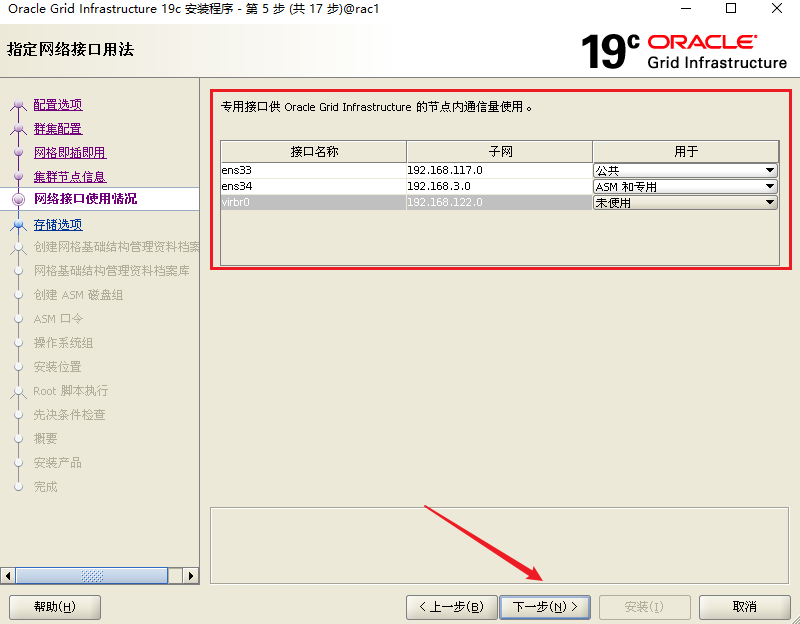Open 帮助(H) help button
This screenshot has height=624, width=800.
tap(54, 607)
